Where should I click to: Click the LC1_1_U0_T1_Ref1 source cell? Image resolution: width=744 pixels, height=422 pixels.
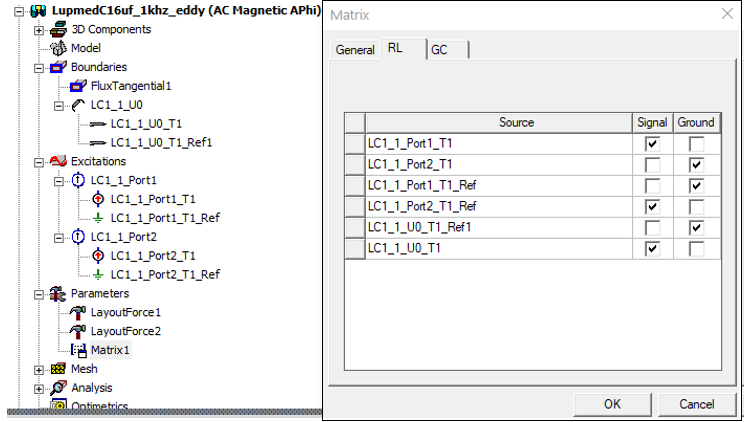[499, 228]
